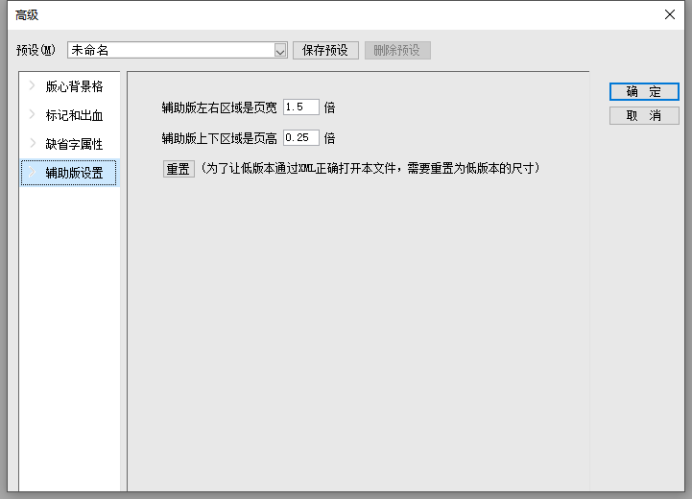Select the highlighted 辅助版设置 item

click(74, 174)
